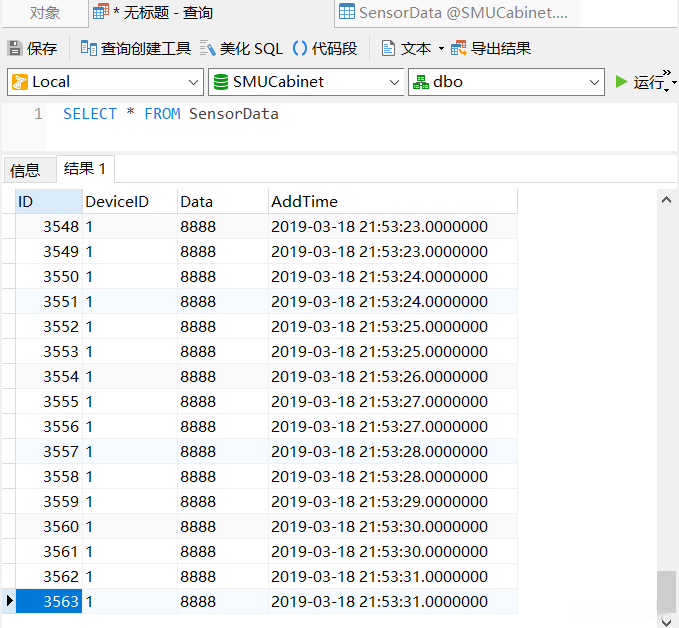Image resolution: width=679 pixels, height=628 pixels.
Task: Select the ID cell 3558
Action: pyautogui.click(x=49, y=476)
